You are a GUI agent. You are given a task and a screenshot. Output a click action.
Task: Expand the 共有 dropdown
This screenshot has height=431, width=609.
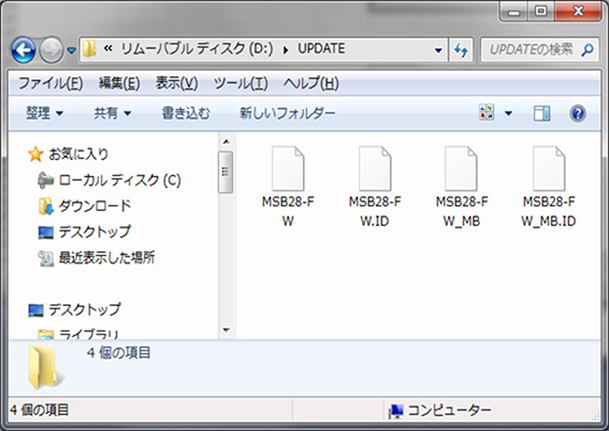[x=112, y=113]
